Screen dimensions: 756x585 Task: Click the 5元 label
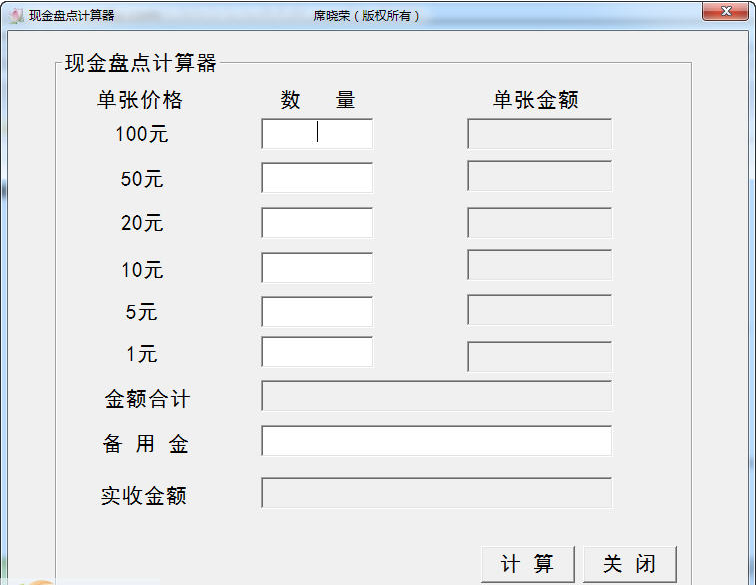[141, 312]
